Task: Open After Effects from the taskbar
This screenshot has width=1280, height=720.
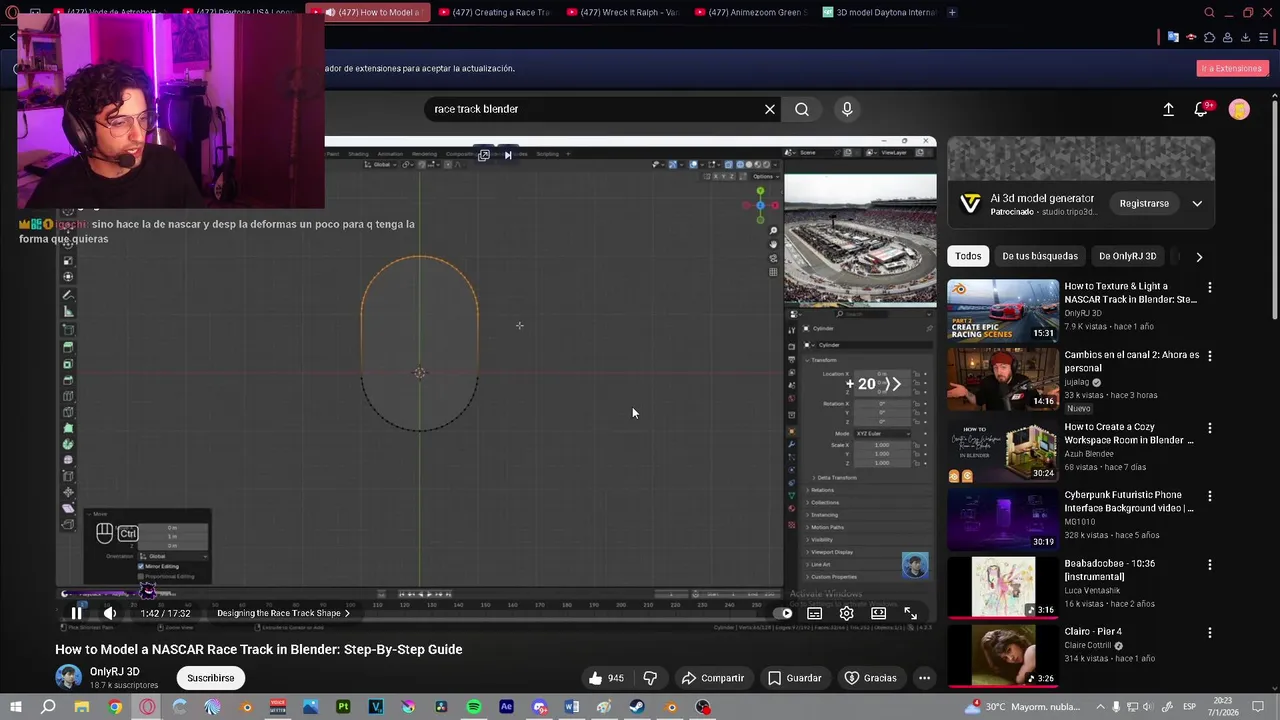Action: (x=506, y=707)
